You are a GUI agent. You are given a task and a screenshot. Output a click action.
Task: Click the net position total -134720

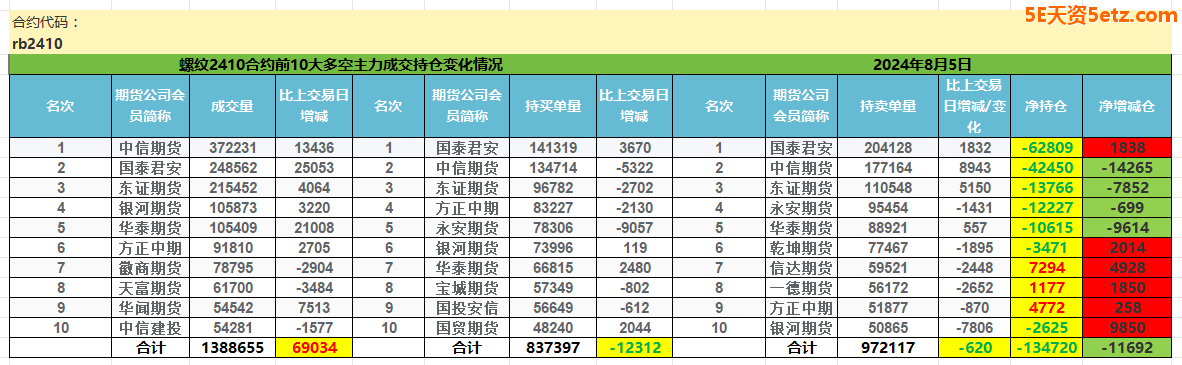click(1046, 348)
